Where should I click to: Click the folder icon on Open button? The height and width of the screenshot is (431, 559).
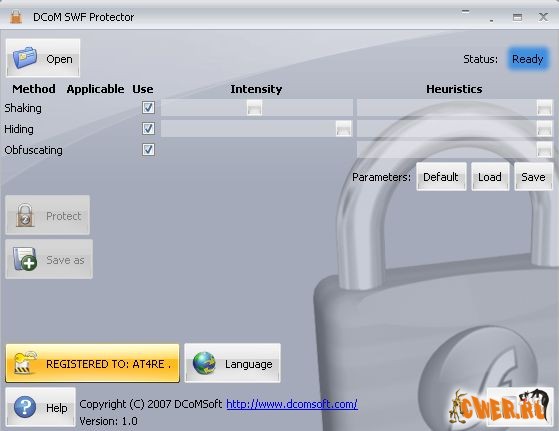24,58
